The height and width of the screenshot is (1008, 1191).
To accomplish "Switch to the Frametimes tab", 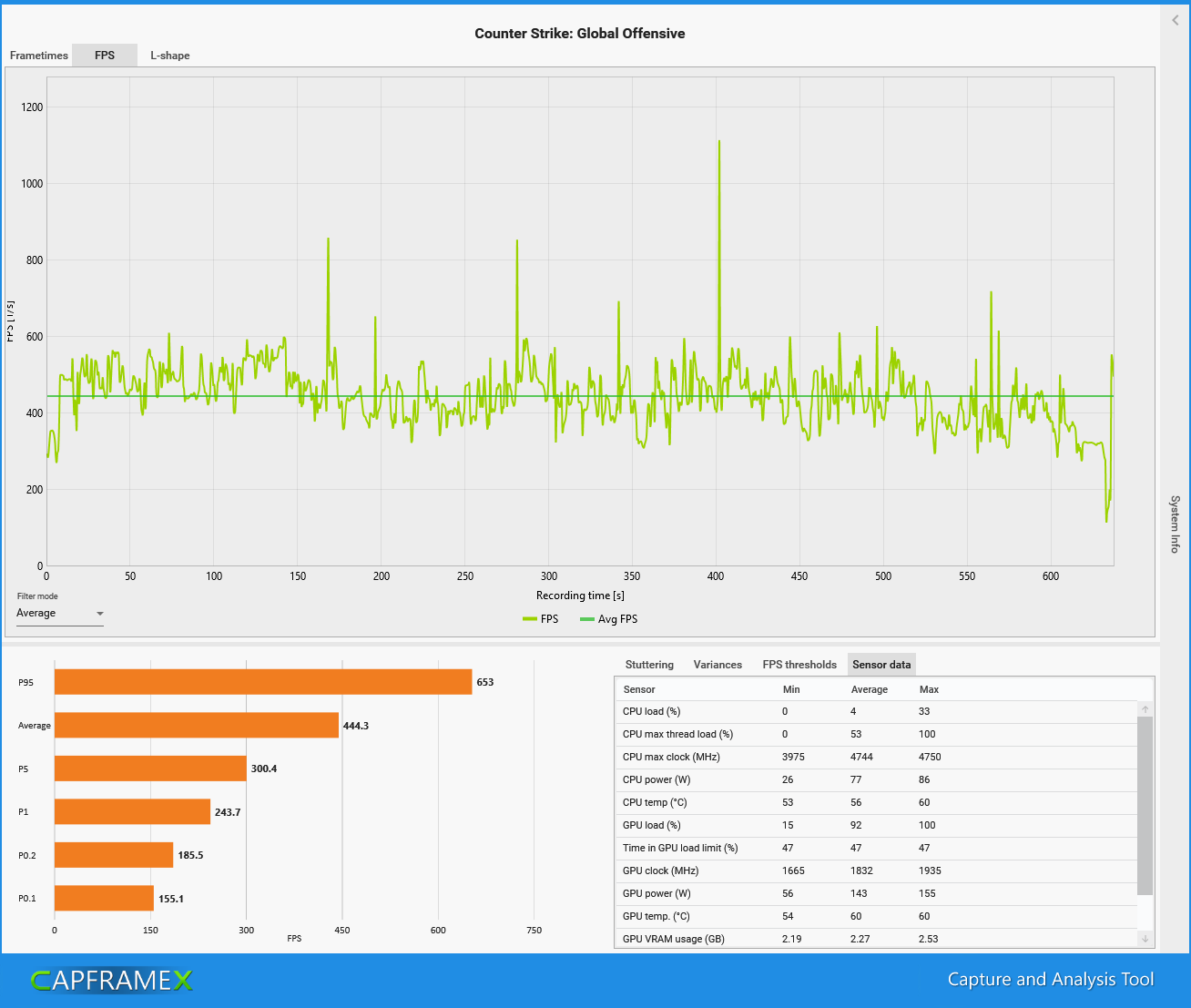I will click(x=38, y=56).
